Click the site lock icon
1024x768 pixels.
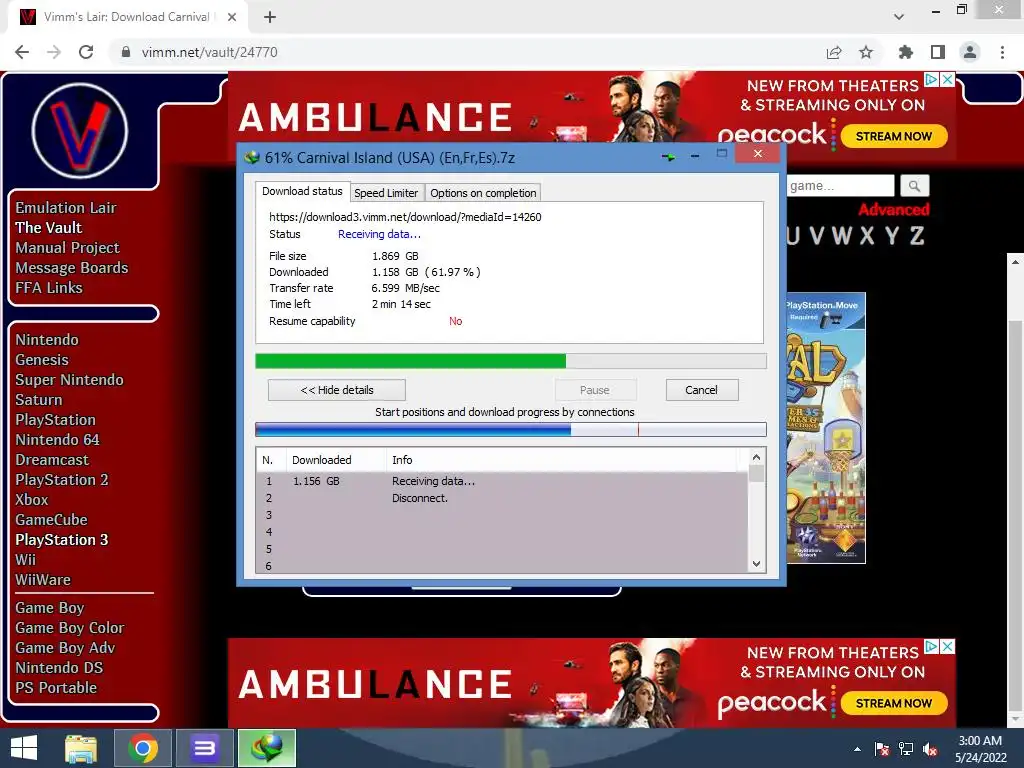(126, 52)
